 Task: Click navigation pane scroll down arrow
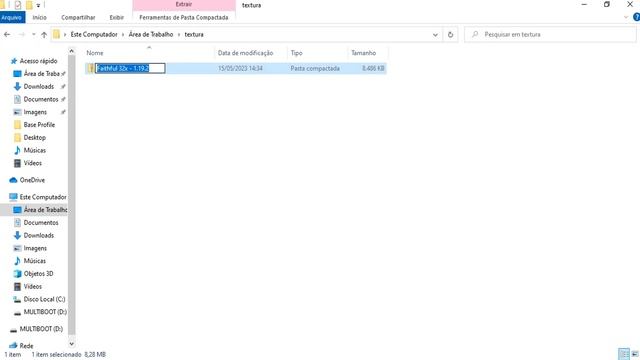[x=71, y=344]
